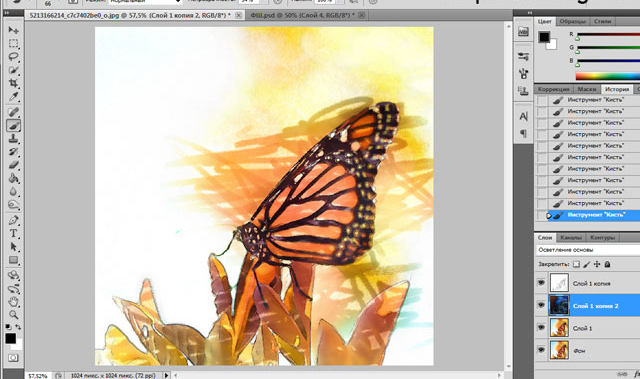Hide the "Слой 1 копия 2" layer
640x379 pixels.
pyautogui.click(x=542, y=305)
